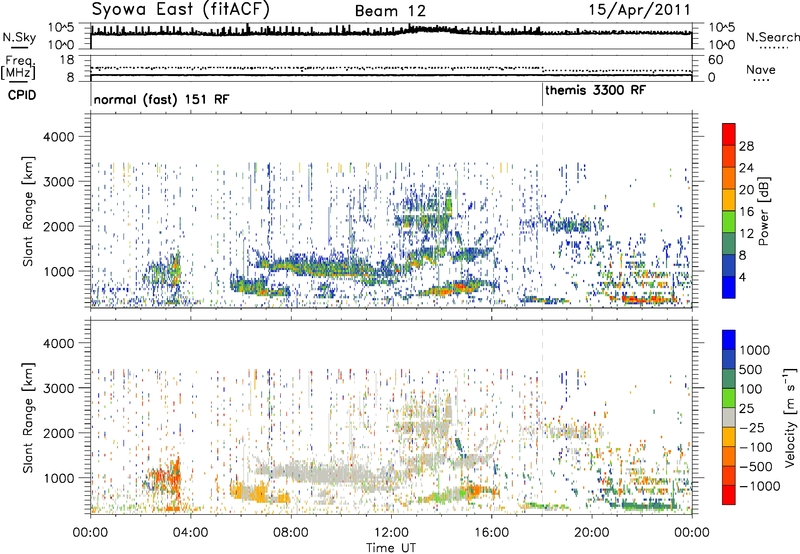Click the gray band of velocity colorbar
Screen dimensions: 800x554
[x=729, y=417]
